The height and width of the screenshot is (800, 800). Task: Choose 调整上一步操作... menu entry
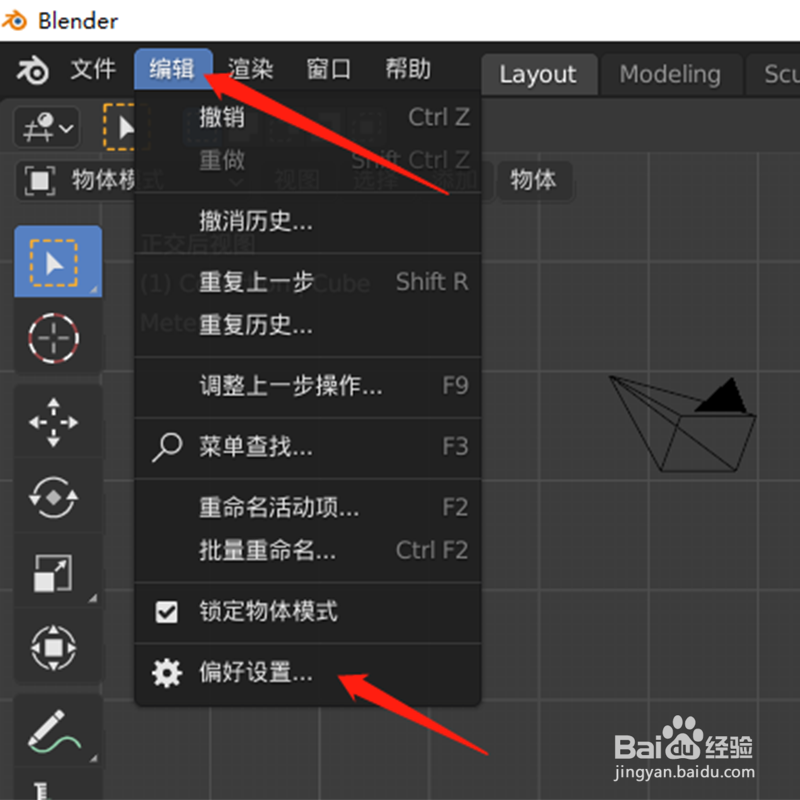(x=308, y=386)
